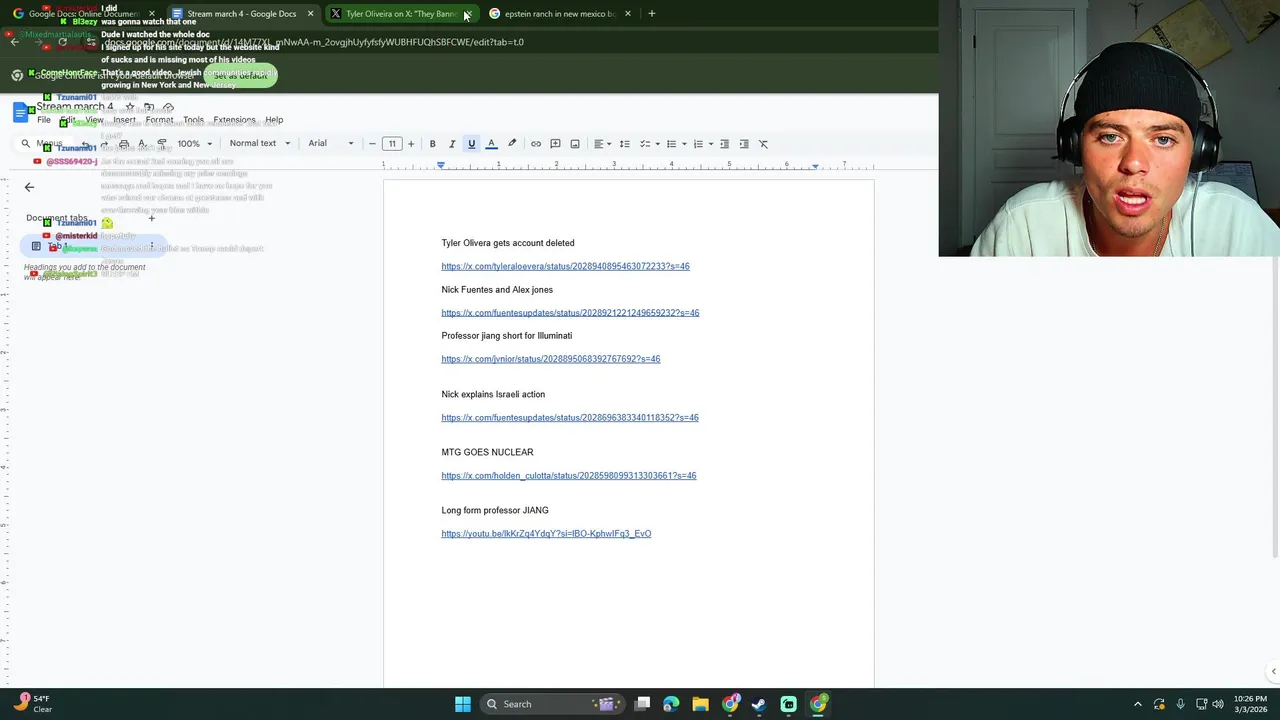This screenshot has width=1280, height=720.
Task: Decrease font size with the minus button
Action: [x=372, y=144]
